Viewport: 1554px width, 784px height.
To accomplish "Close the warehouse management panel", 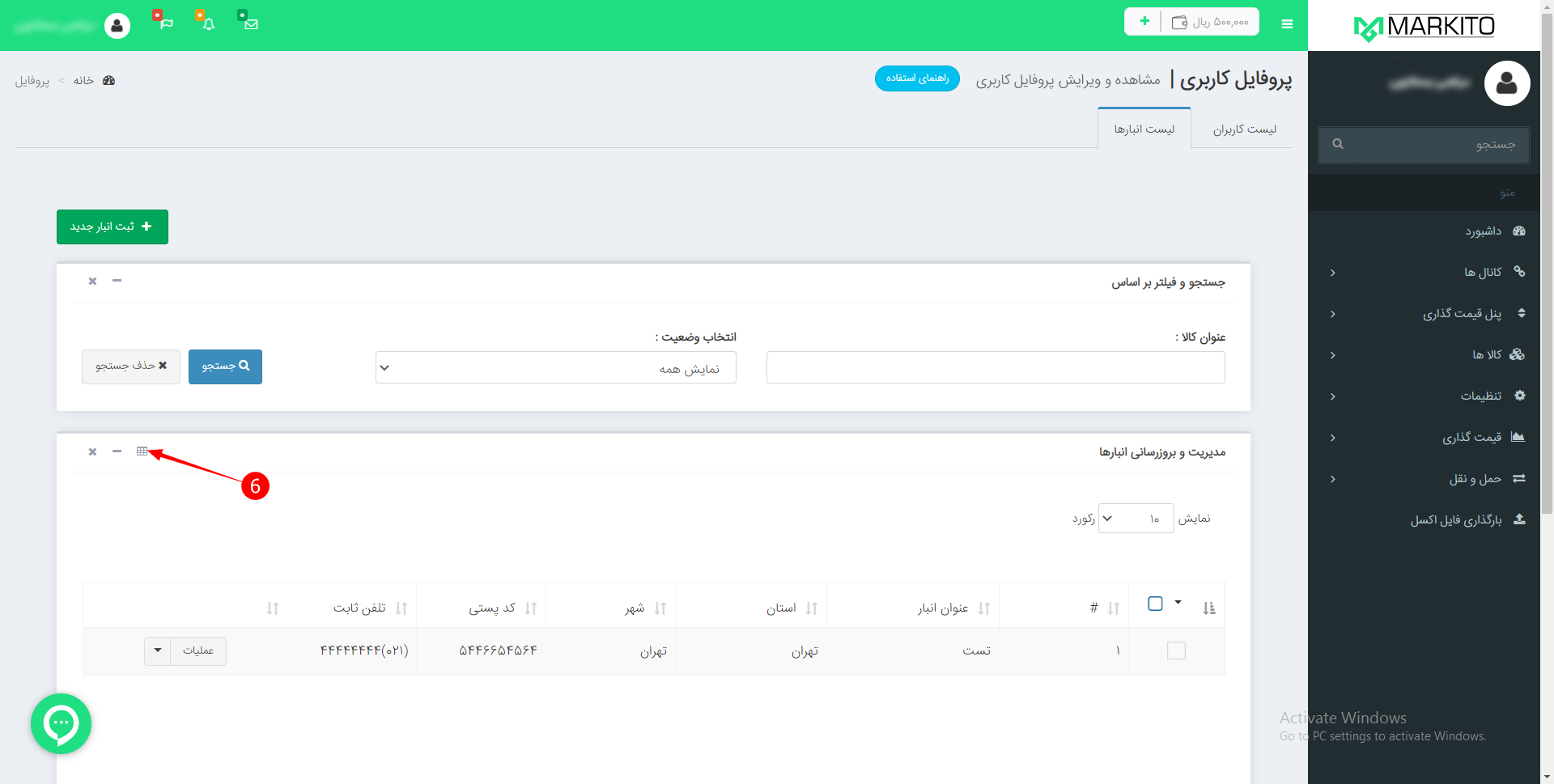I will click(x=92, y=451).
